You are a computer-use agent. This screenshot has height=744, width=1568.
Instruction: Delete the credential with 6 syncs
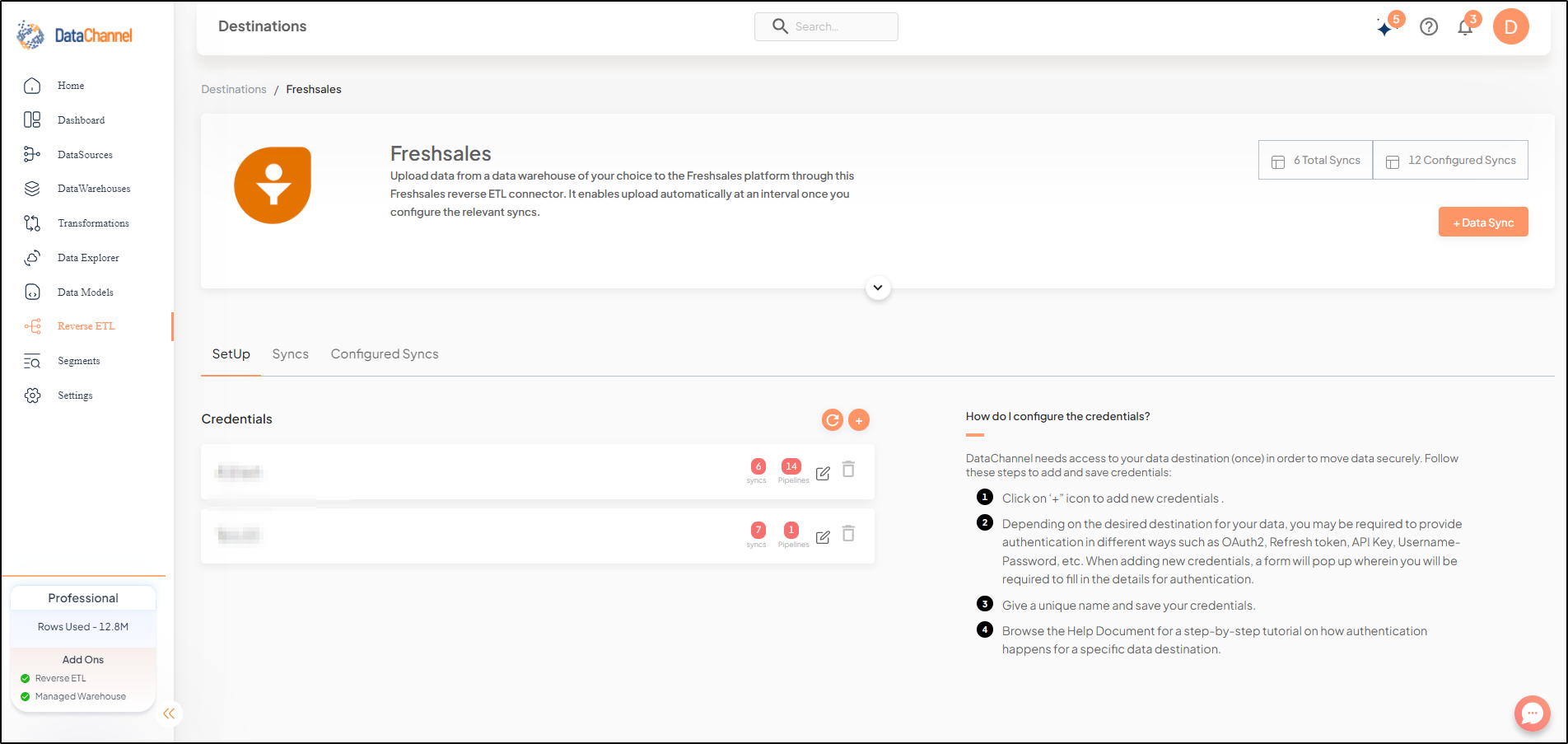point(848,470)
